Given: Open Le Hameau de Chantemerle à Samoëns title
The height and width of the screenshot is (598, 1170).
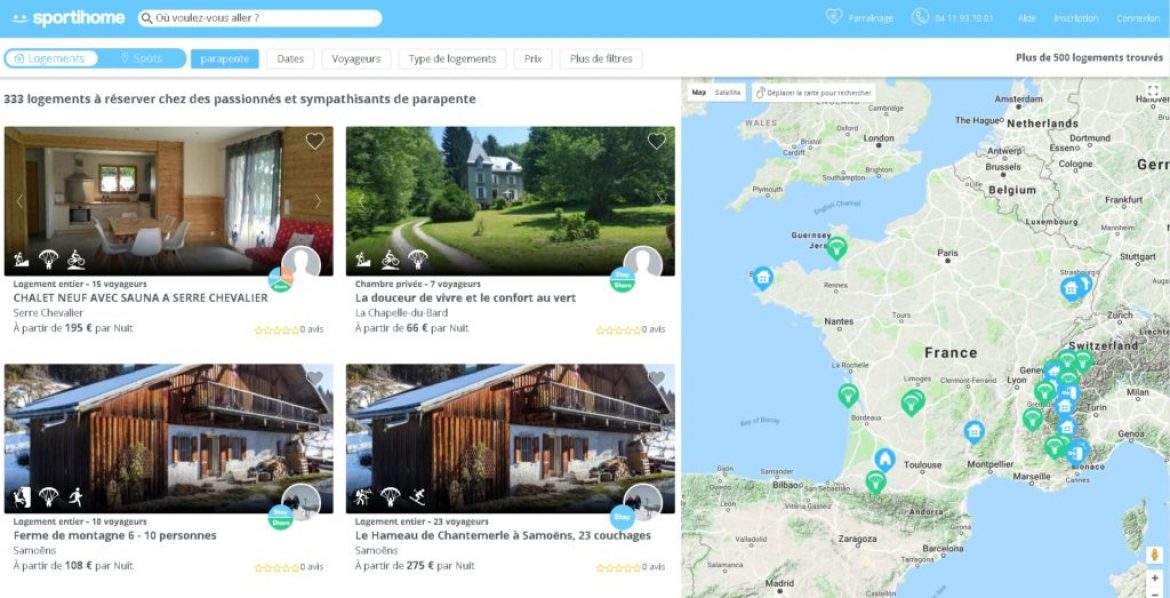Looking at the screenshot, I should pos(503,535).
